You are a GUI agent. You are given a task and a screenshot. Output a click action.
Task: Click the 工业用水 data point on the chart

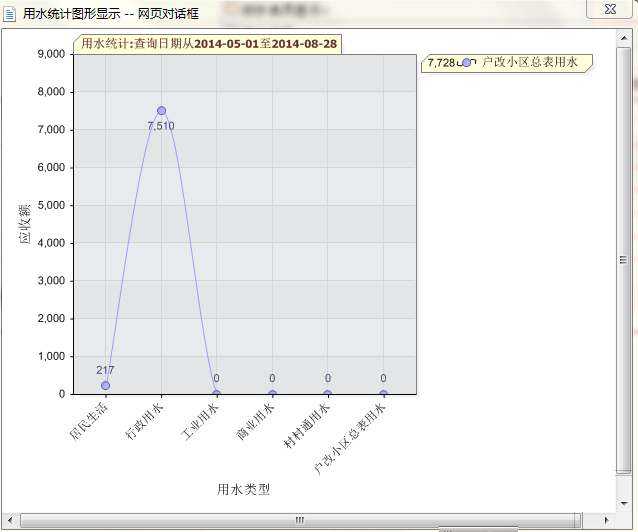pos(216,394)
